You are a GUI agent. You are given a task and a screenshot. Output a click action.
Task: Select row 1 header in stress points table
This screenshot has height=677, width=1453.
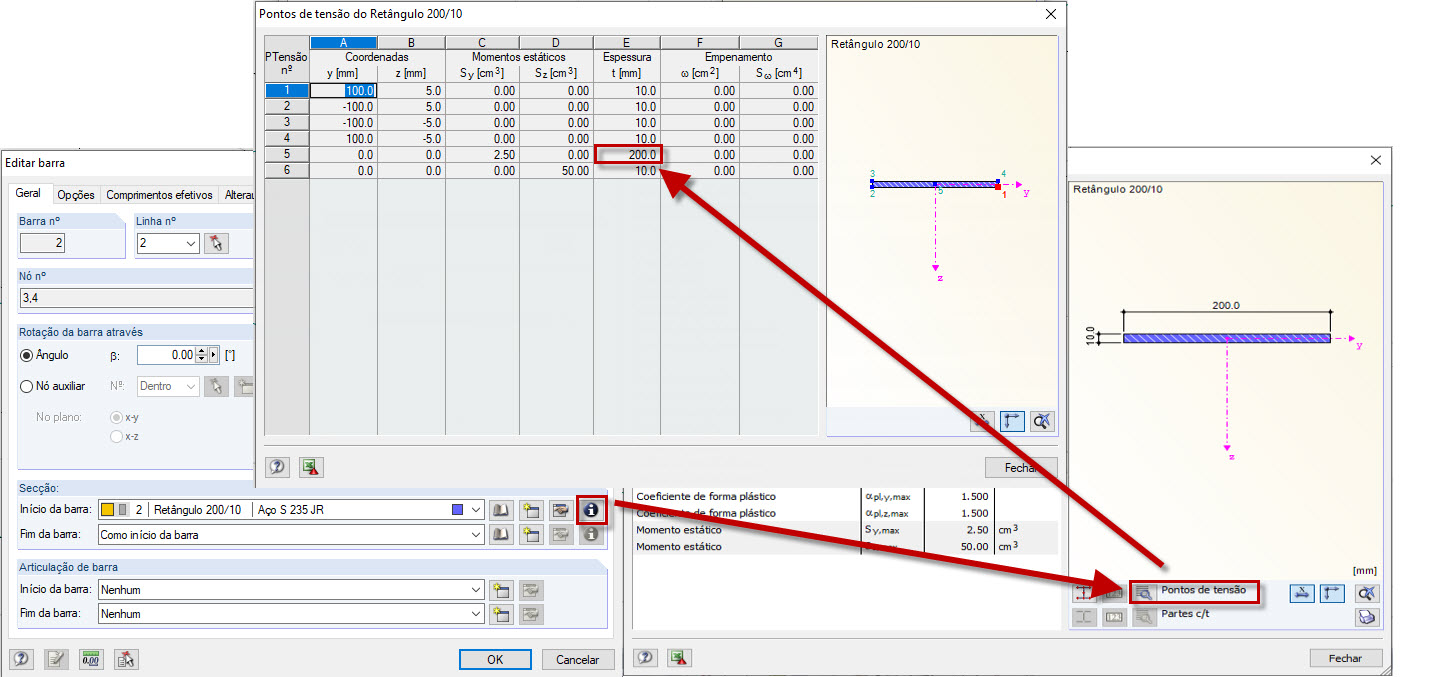[287, 90]
